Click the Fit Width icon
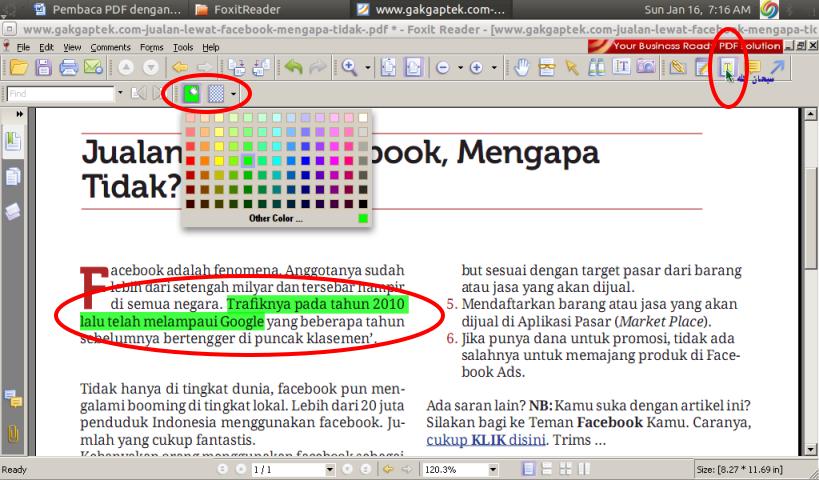Image resolution: width=819 pixels, height=480 pixels. (413, 67)
